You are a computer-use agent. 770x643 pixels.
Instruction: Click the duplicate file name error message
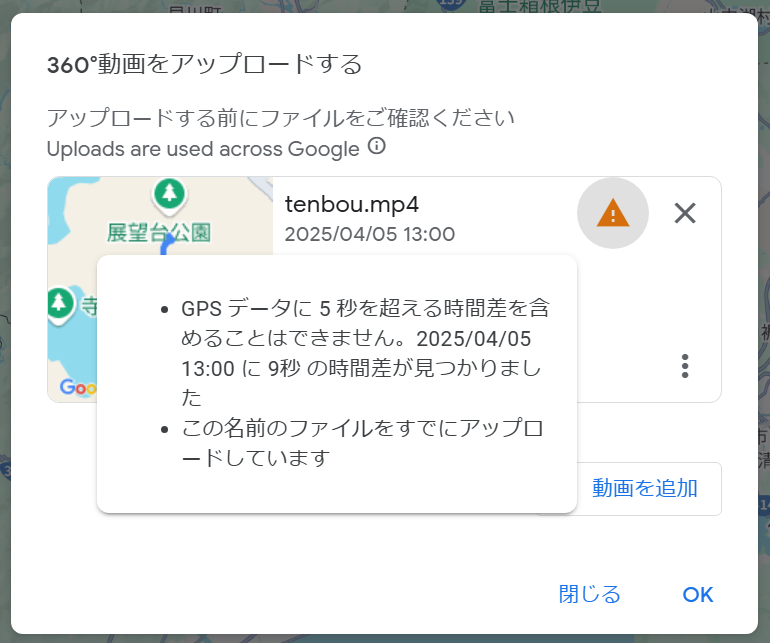coord(362,443)
